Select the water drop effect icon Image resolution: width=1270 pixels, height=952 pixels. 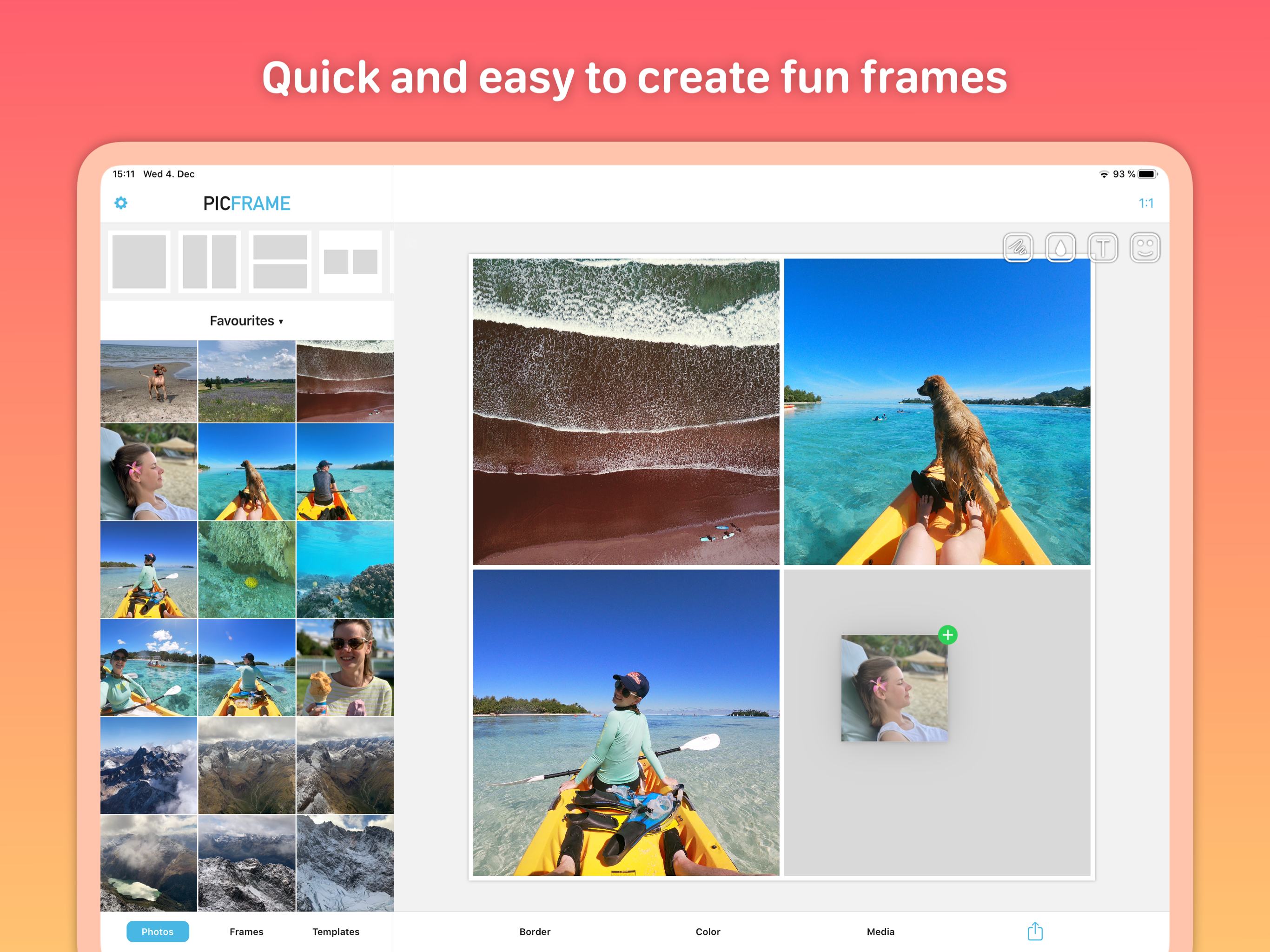1060,248
